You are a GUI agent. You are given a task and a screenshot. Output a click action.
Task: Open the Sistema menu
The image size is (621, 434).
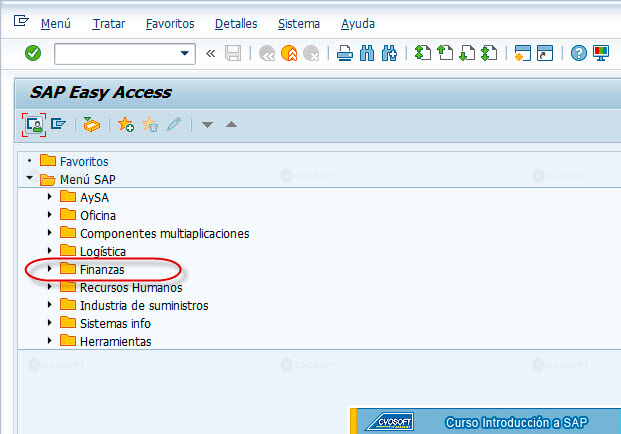coord(299,24)
